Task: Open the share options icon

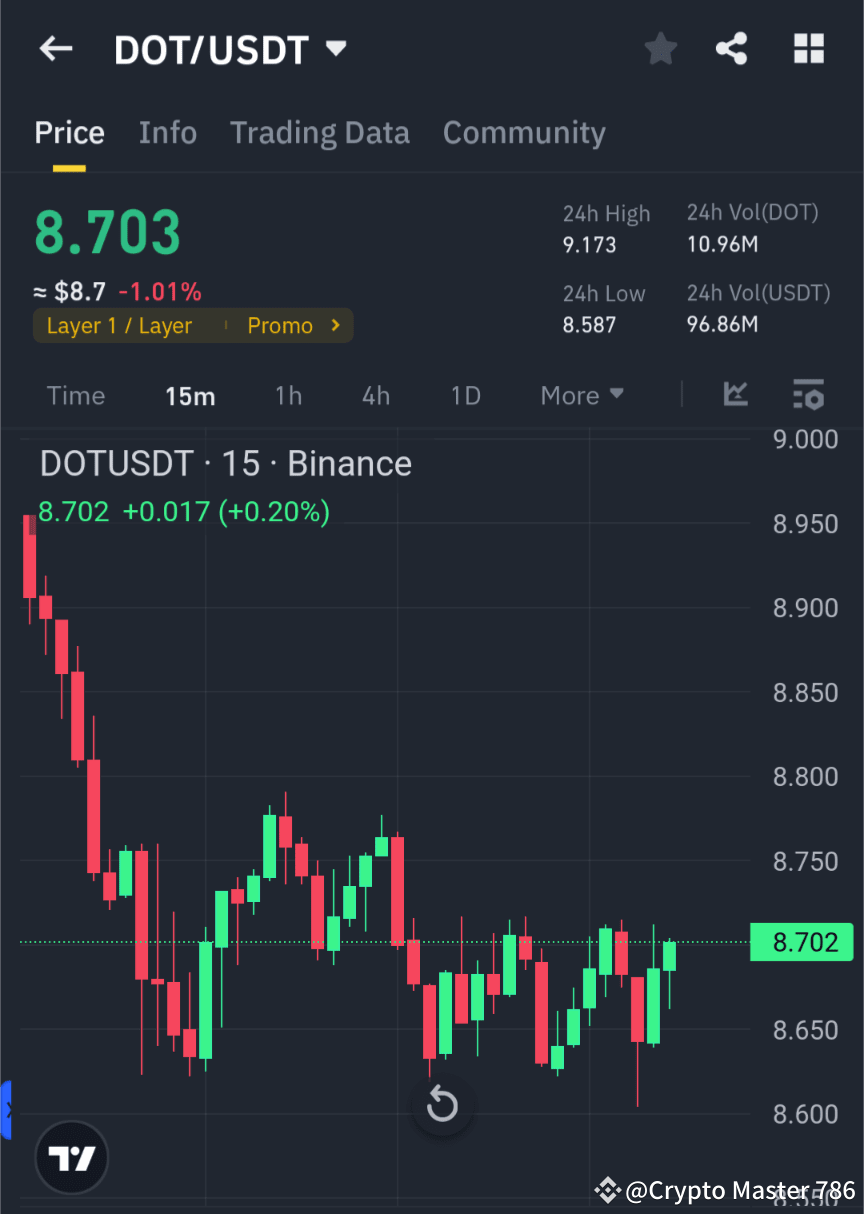Action: [x=732, y=48]
